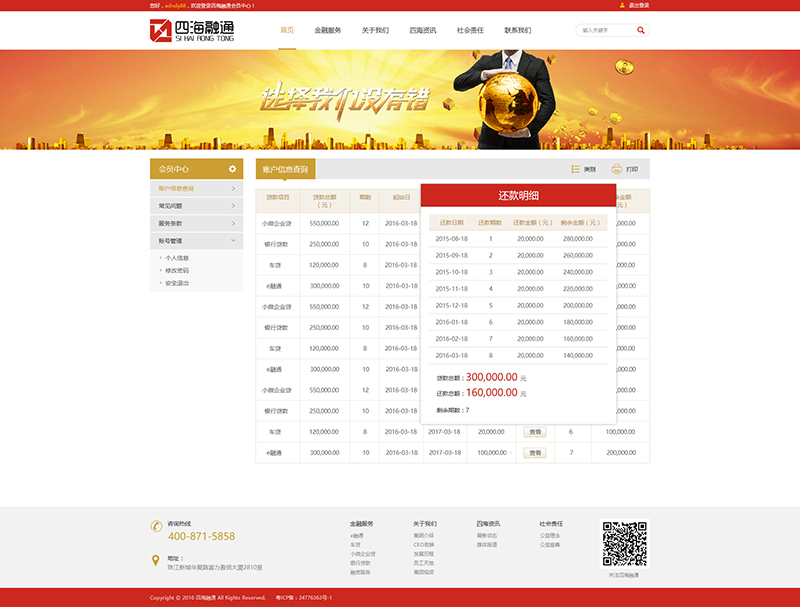Image resolution: width=800 pixels, height=607 pixels.
Task: Click the red 300,000.00 loan total
Action: (492, 377)
